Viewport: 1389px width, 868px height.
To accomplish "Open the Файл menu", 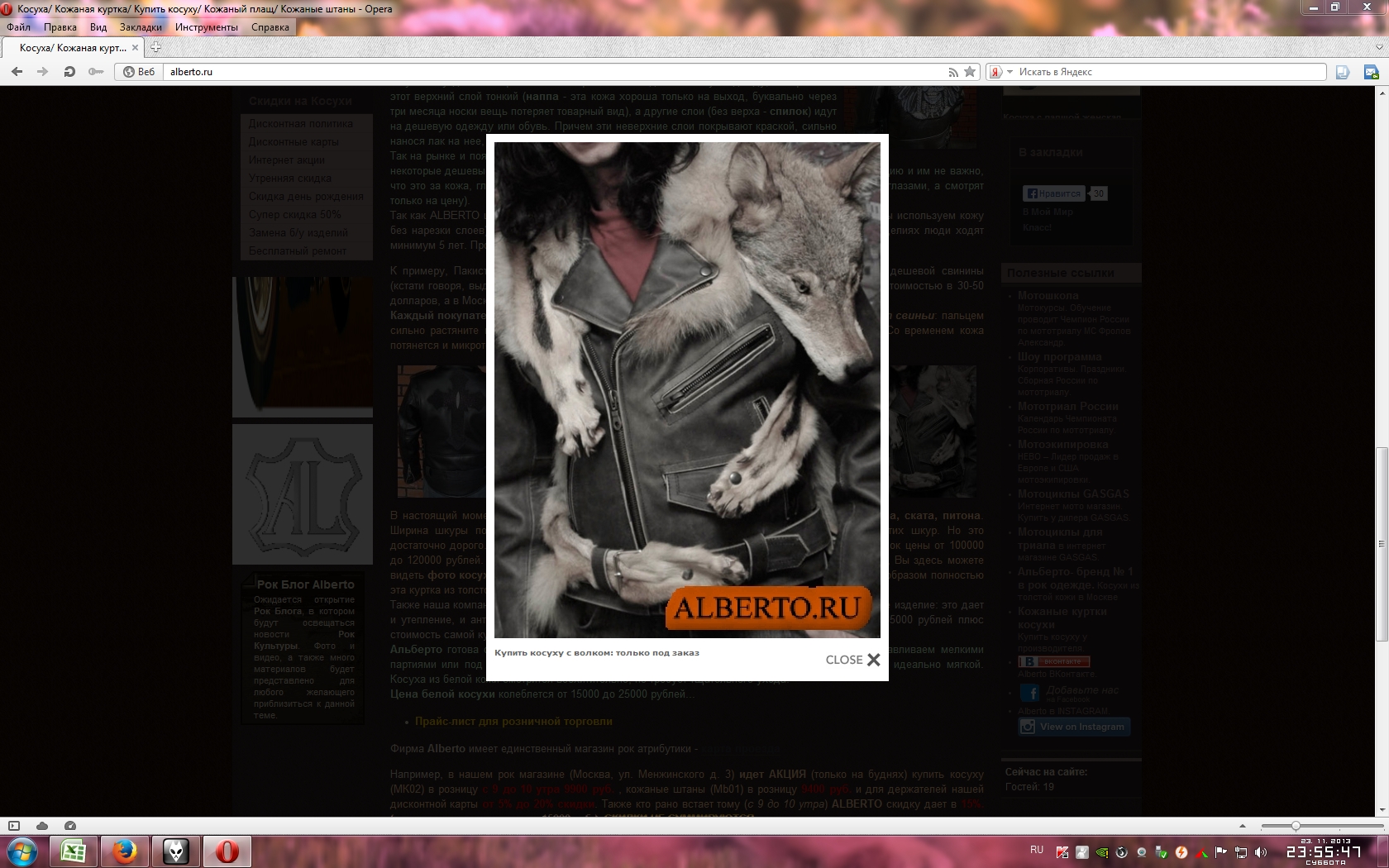I will (18, 27).
